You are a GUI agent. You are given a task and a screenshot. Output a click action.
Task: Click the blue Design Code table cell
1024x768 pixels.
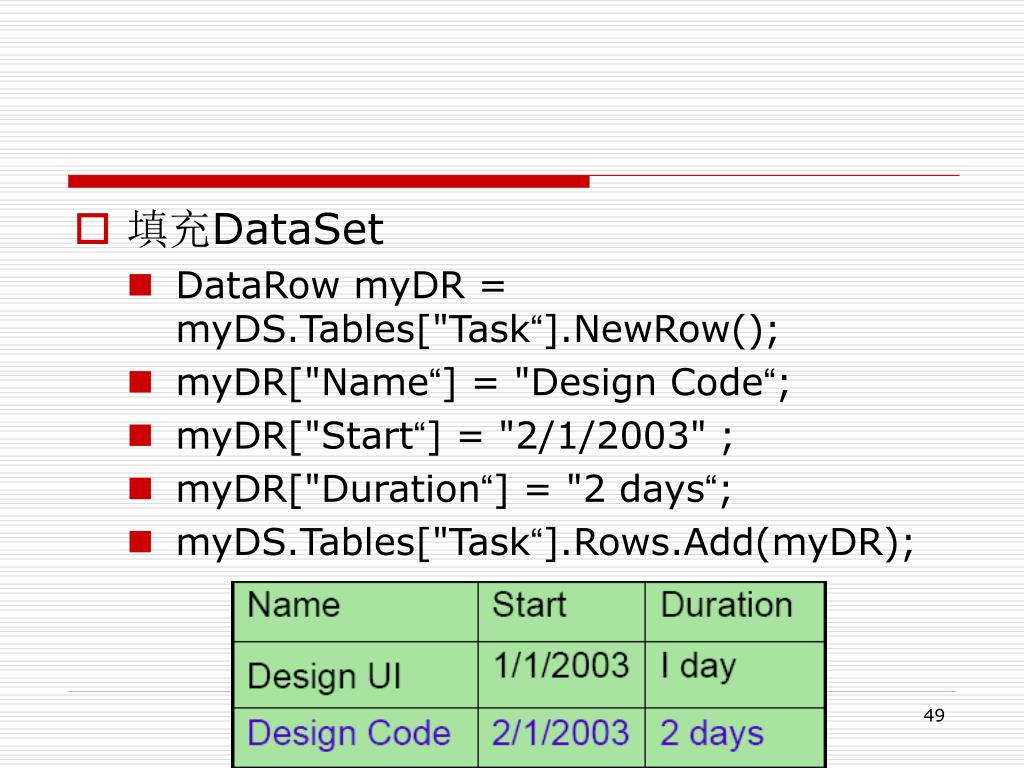point(349,733)
